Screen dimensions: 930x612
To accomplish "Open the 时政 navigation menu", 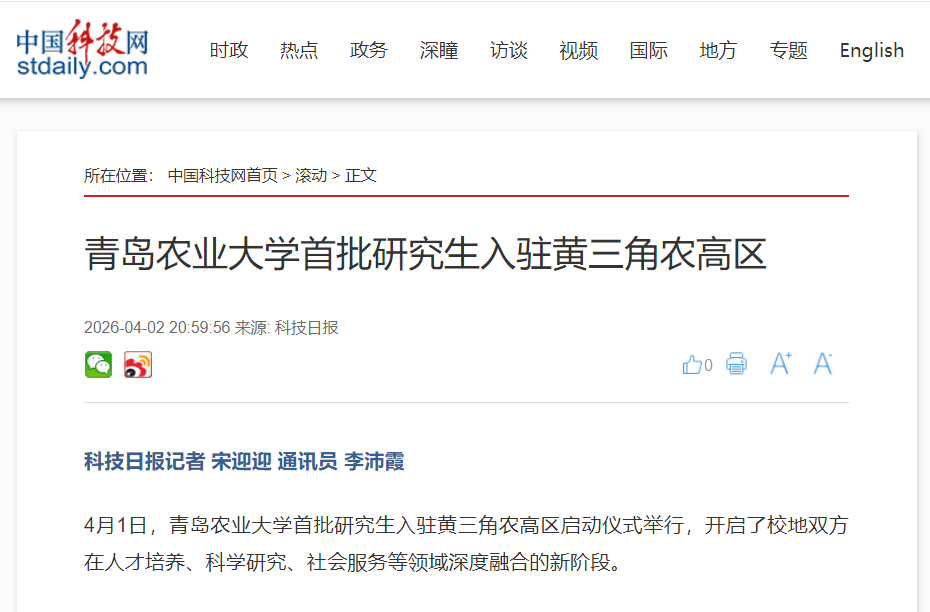I will (x=229, y=50).
